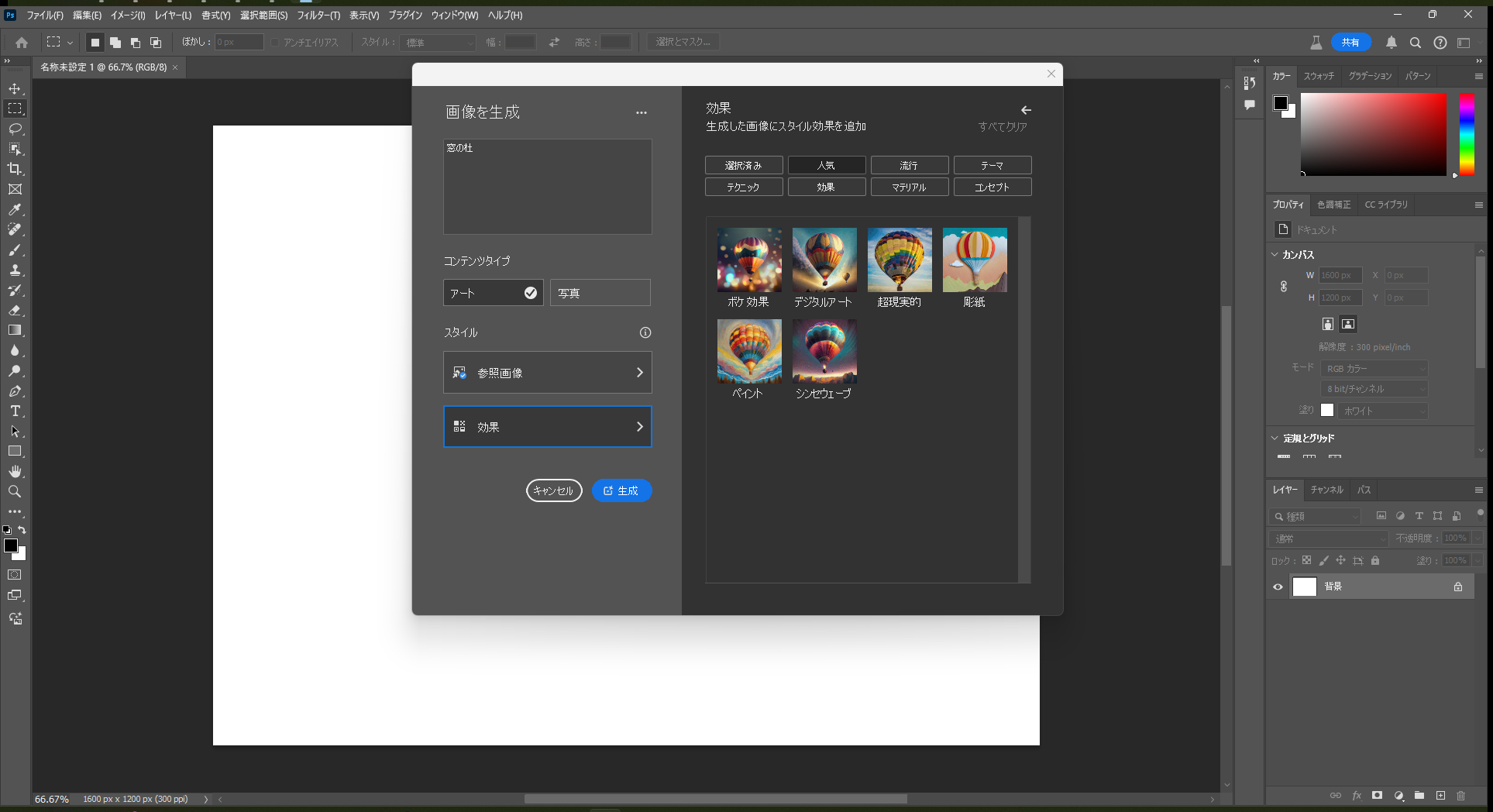Click the prompt text area containing 窓の杜
The width and height of the screenshot is (1493, 812).
(x=548, y=187)
